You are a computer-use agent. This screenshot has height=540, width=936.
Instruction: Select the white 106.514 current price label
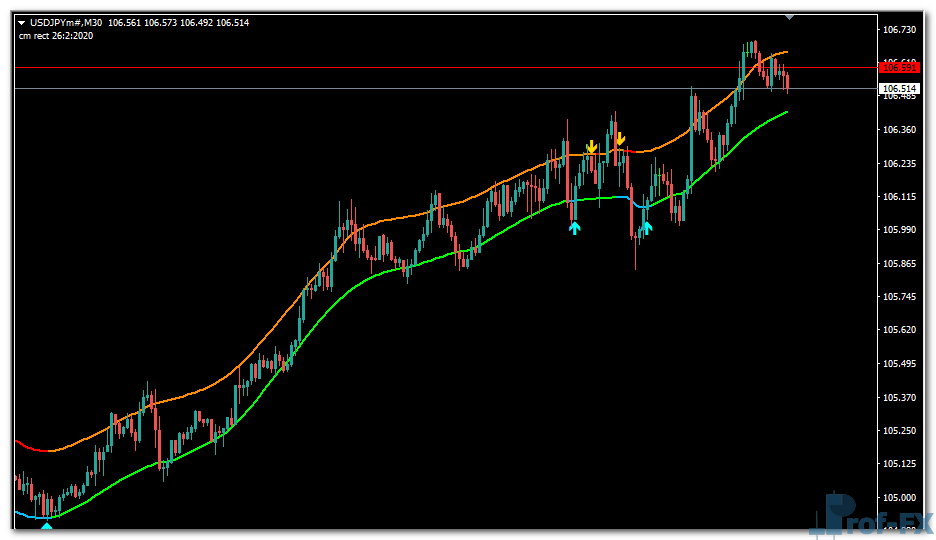(x=898, y=89)
